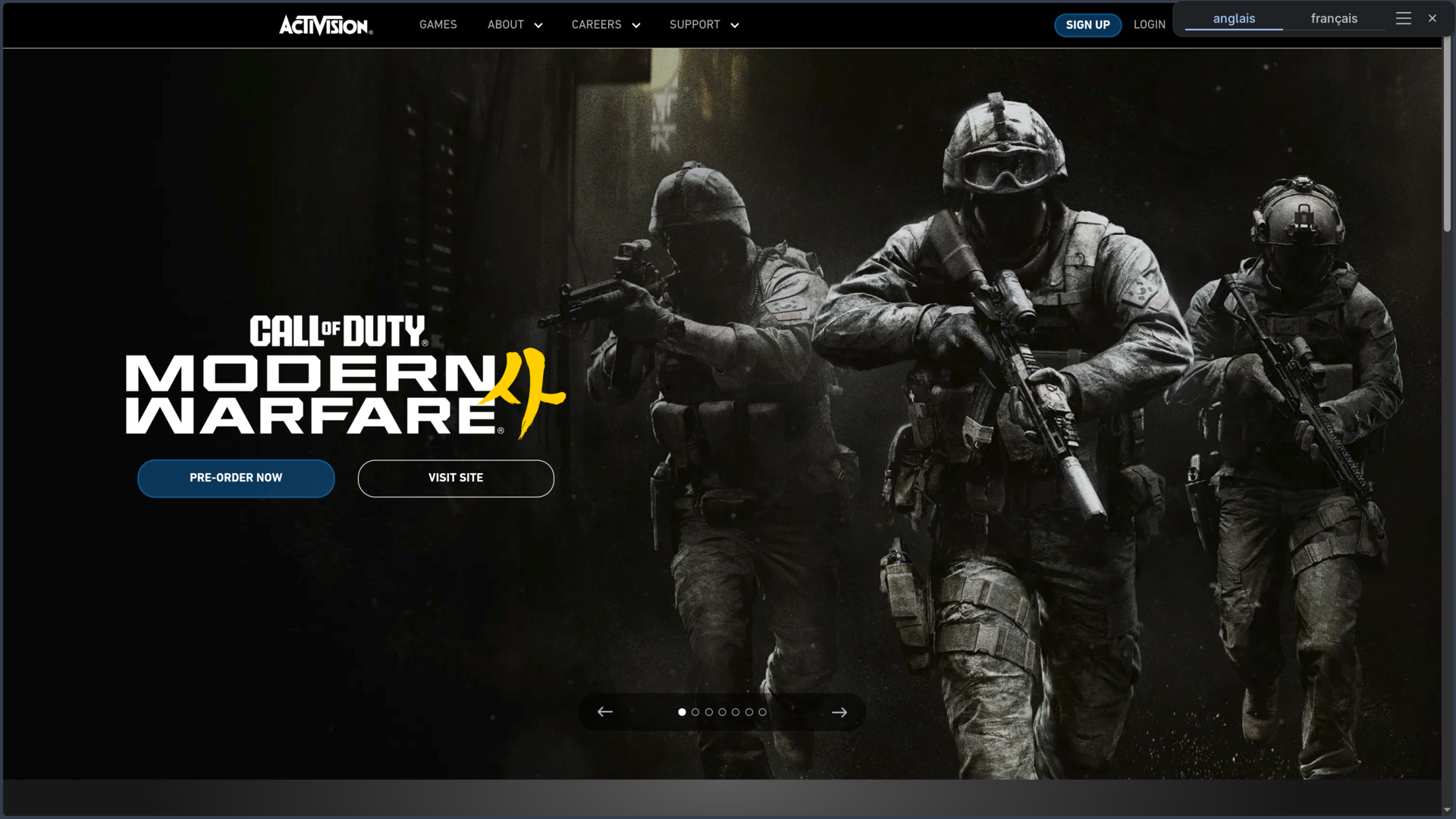Click the page vertical scrollbar thumb
The width and height of the screenshot is (1456, 819).
click(1447, 134)
